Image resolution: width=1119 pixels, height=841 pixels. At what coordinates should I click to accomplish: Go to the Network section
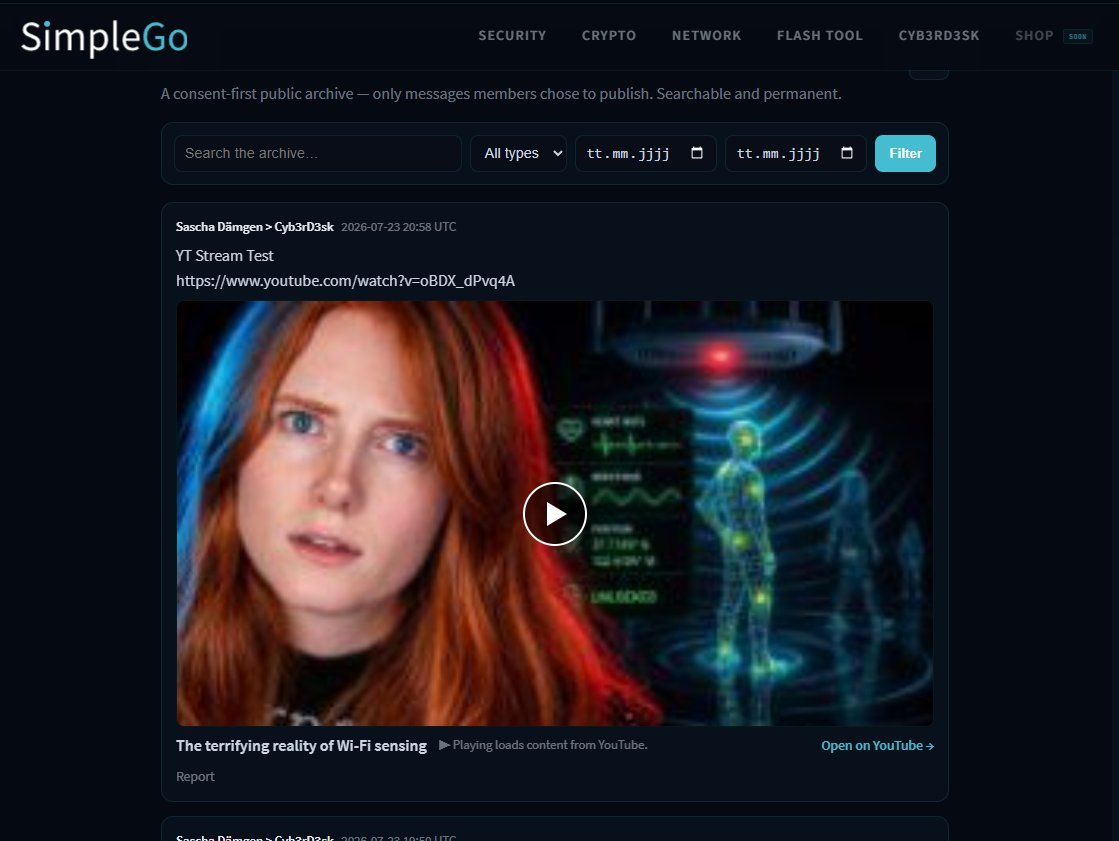pyautogui.click(x=707, y=36)
